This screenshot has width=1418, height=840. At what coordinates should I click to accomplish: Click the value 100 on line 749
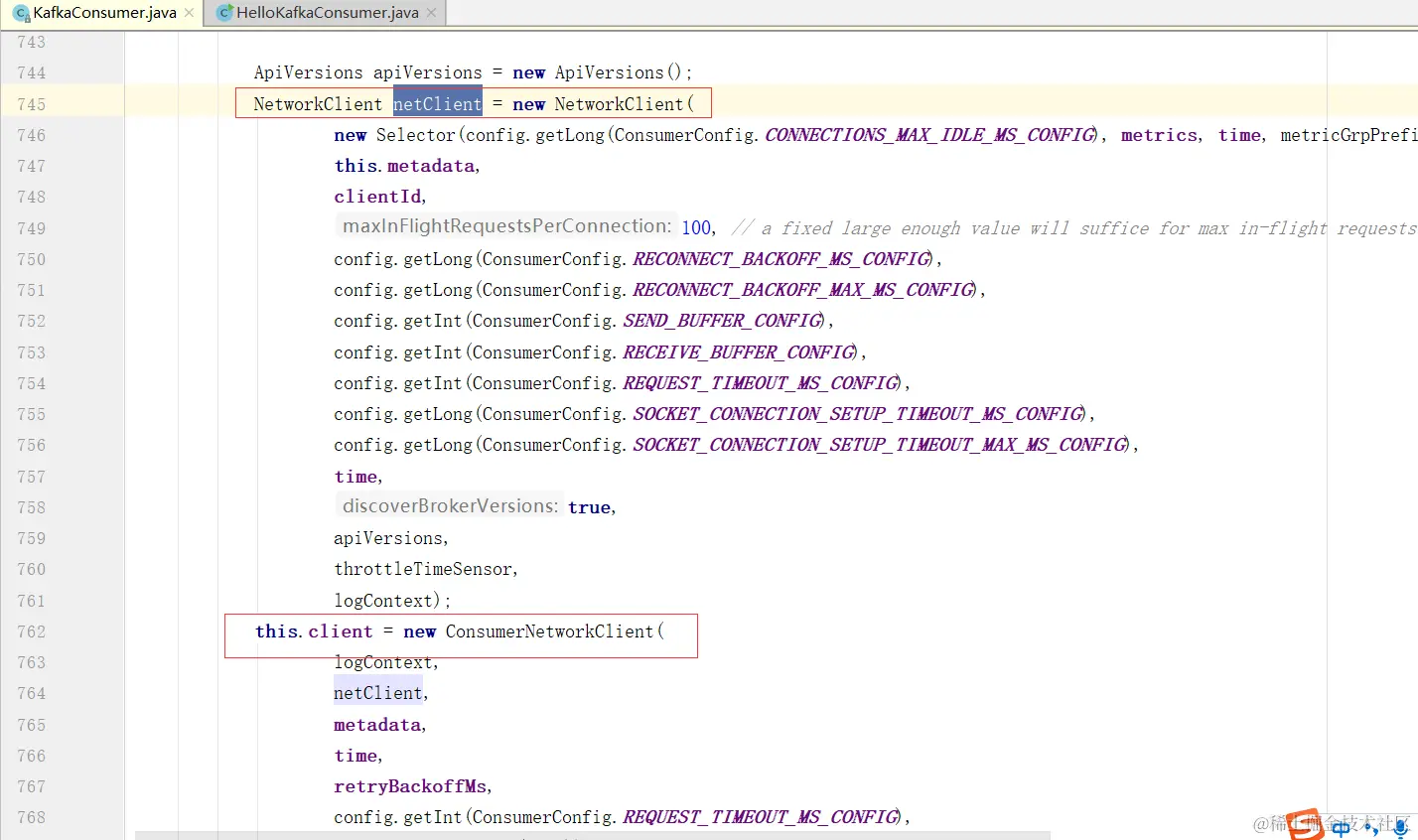click(696, 227)
